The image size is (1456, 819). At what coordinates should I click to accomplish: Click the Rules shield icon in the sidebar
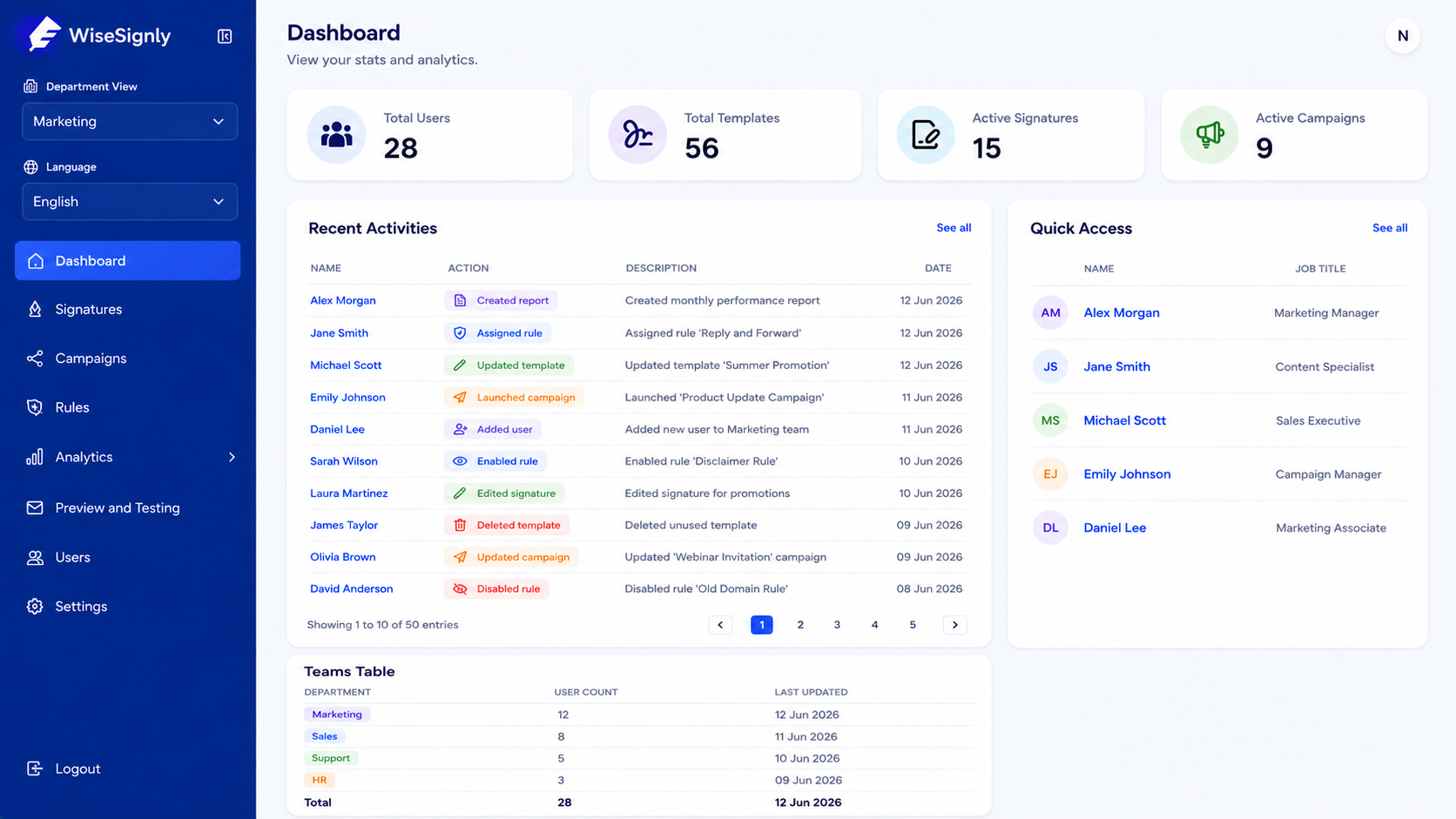35,407
